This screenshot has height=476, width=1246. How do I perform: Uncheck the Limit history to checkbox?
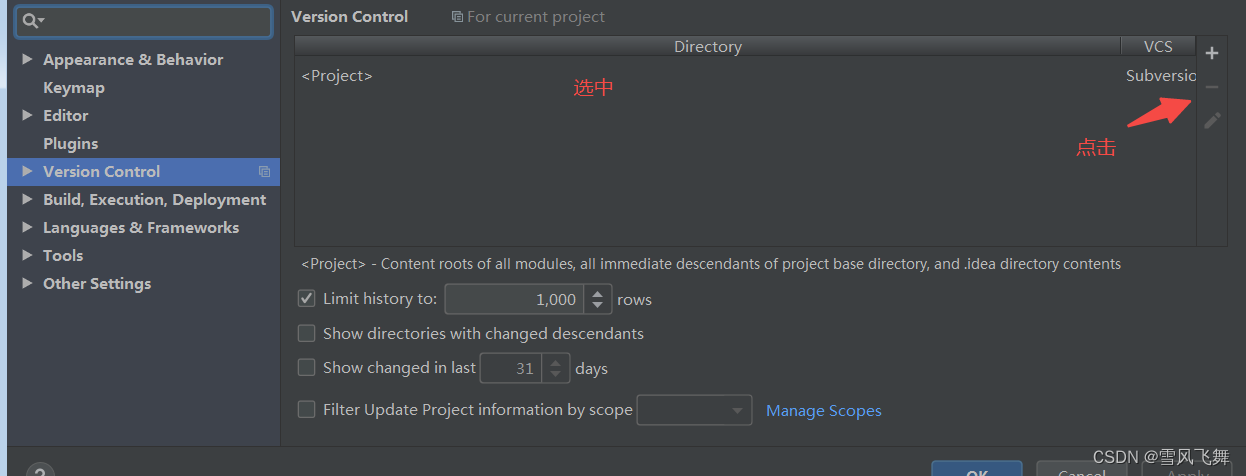(x=307, y=298)
